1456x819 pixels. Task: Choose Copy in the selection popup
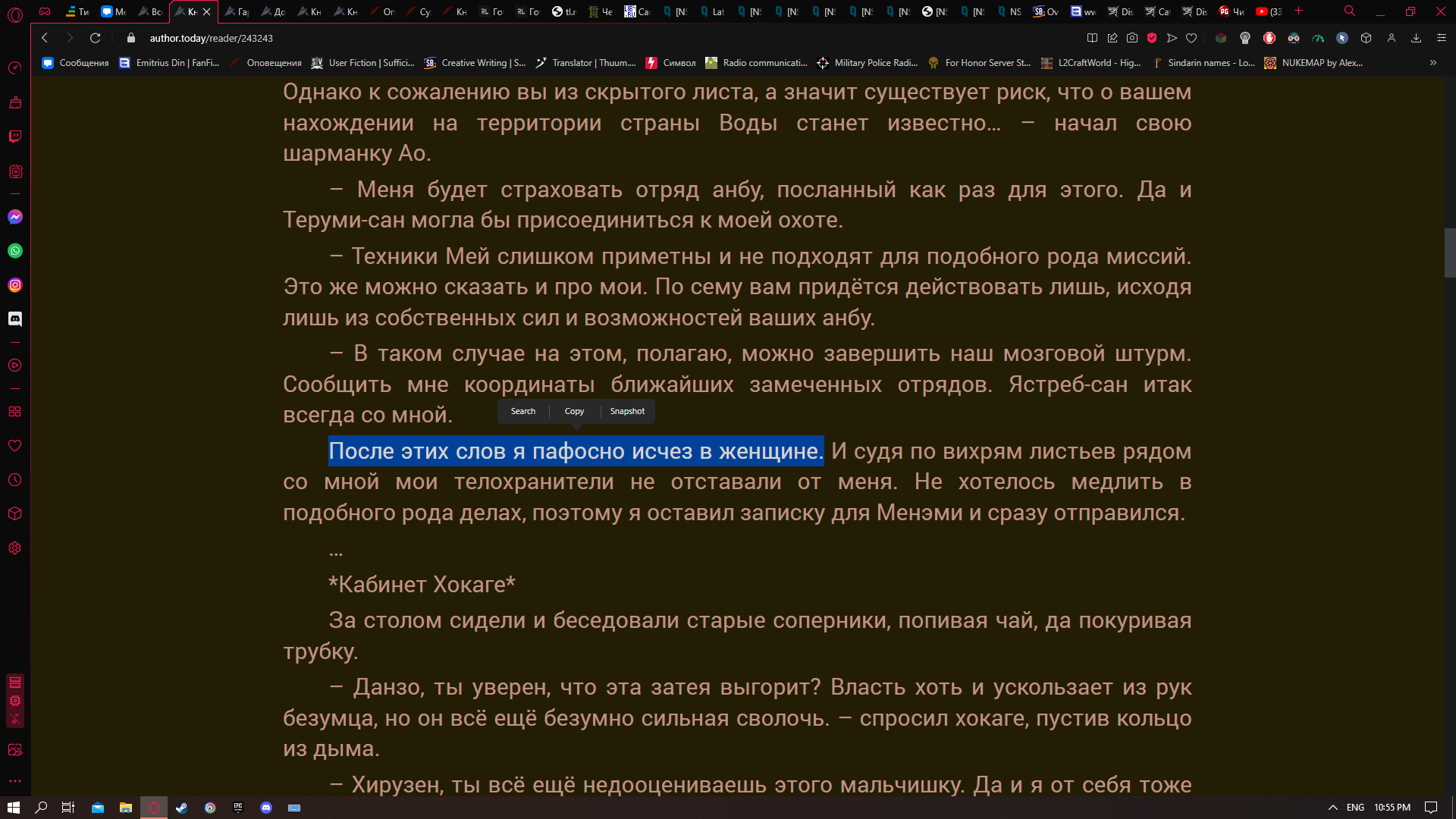574,411
